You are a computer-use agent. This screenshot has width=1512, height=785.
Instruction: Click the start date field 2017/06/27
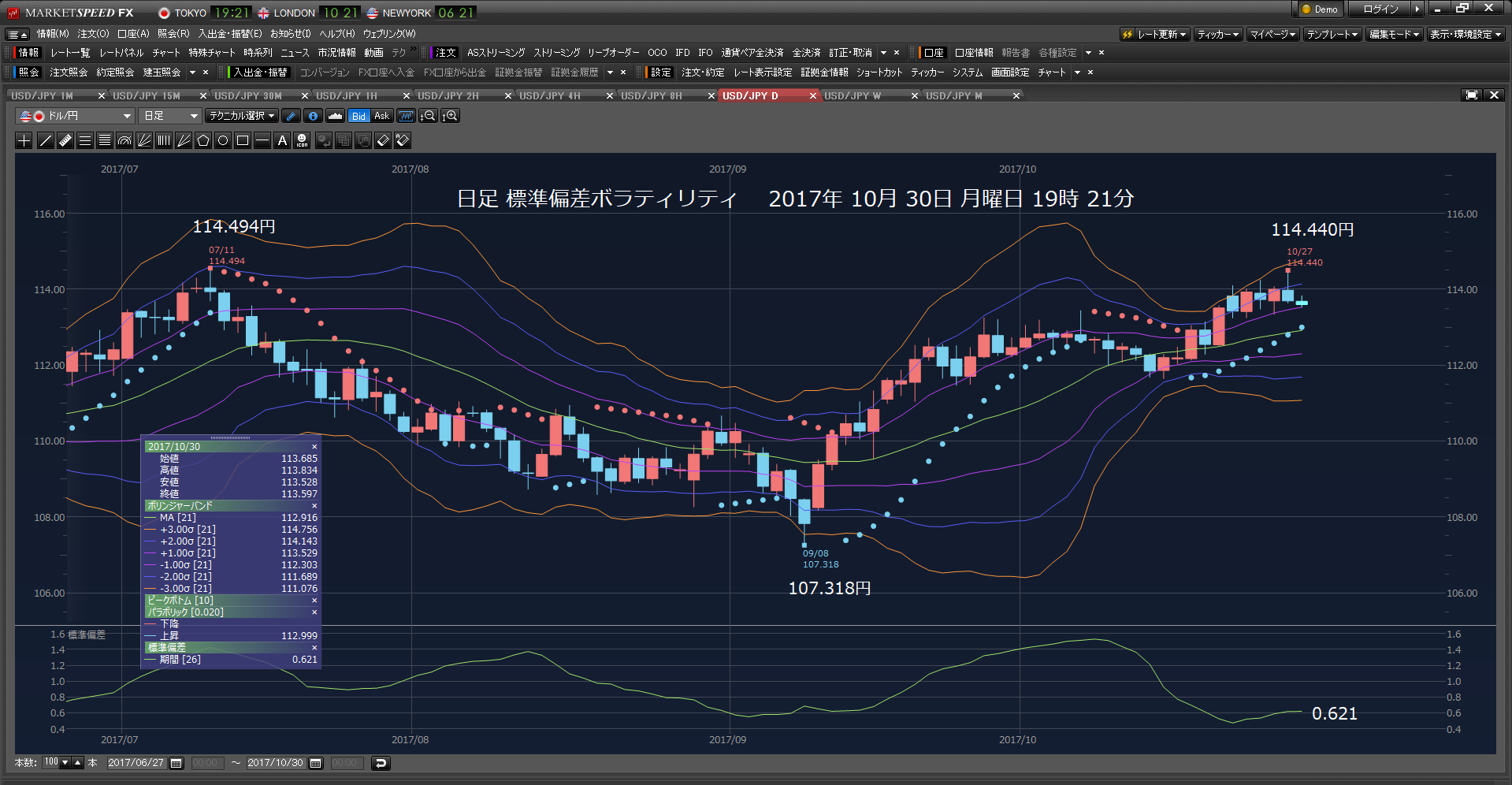pyautogui.click(x=136, y=763)
